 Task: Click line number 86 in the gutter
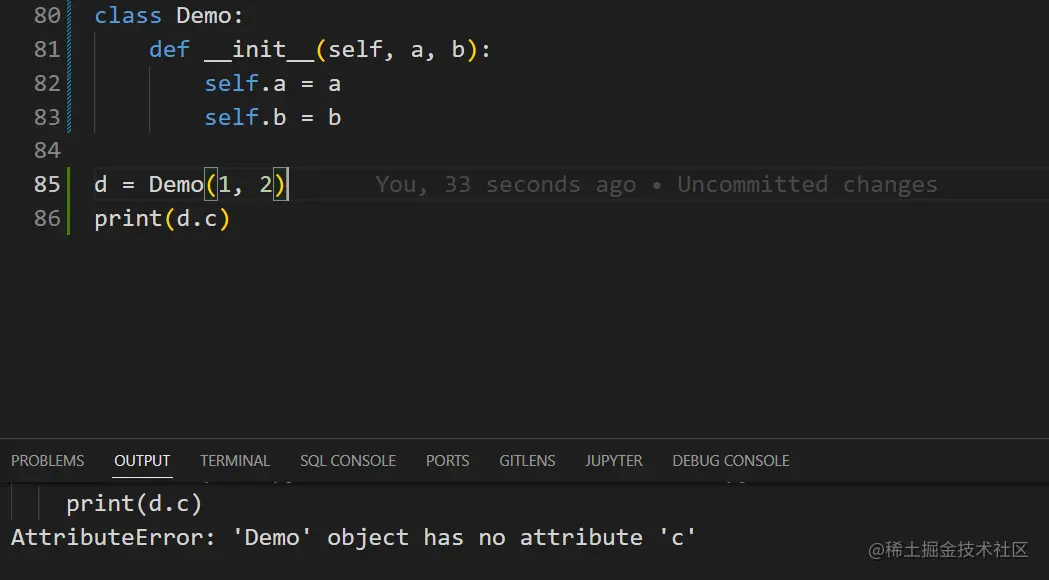pyautogui.click(x=46, y=218)
